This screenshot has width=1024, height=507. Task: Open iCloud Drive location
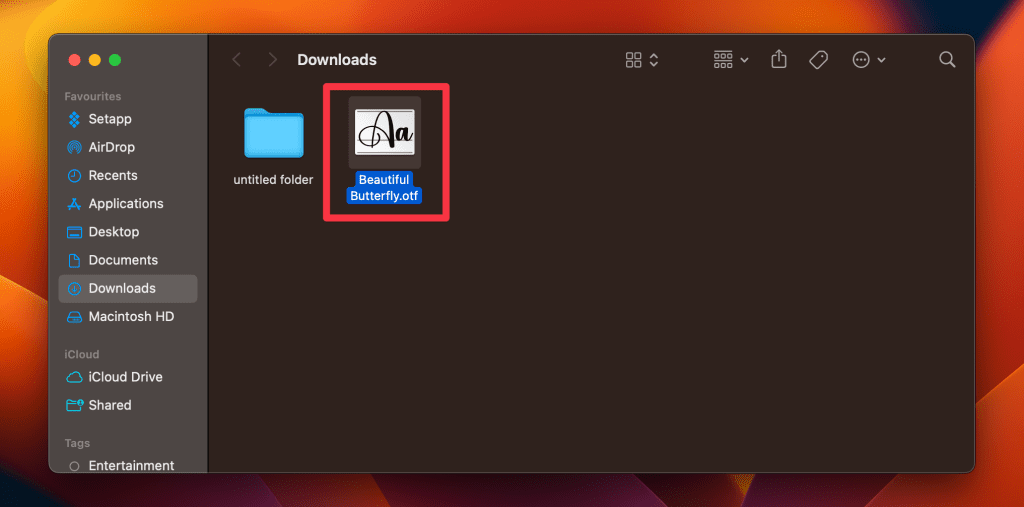click(x=125, y=377)
